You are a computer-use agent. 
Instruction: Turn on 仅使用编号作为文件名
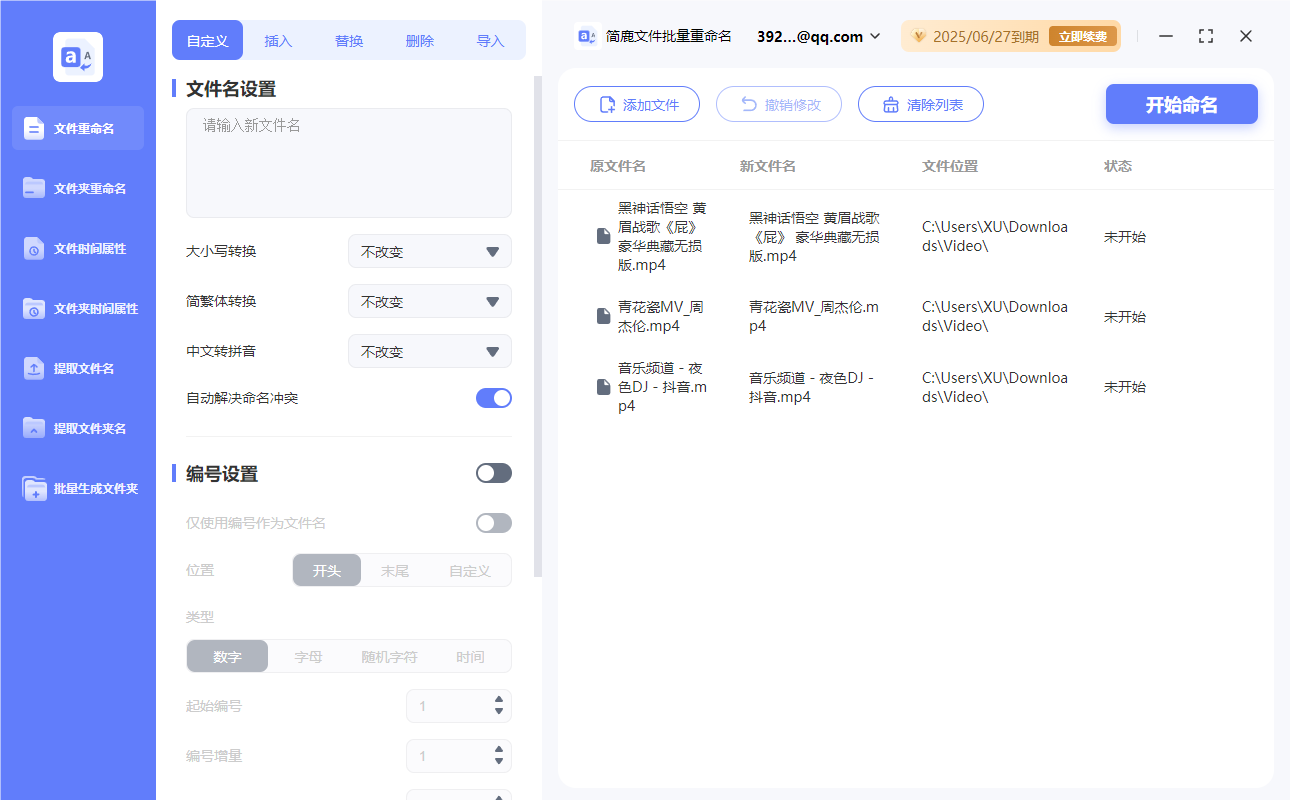pyautogui.click(x=493, y=522)
